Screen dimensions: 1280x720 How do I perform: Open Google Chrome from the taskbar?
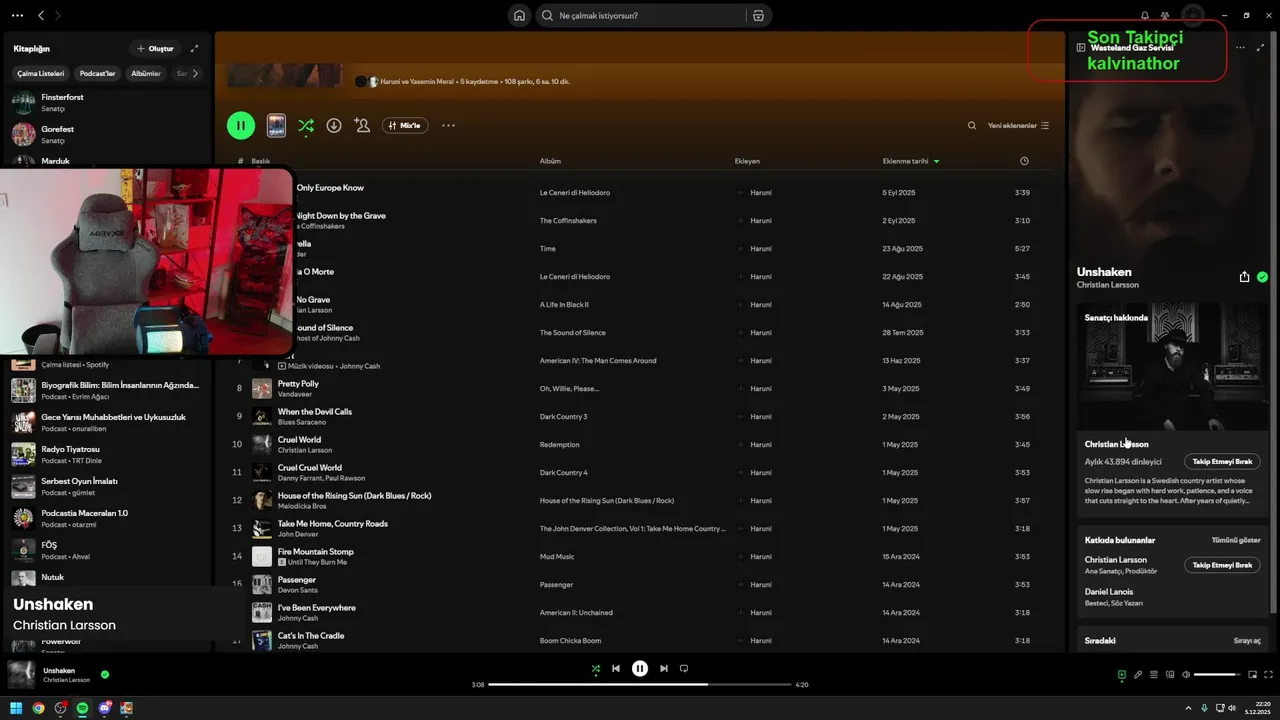[38, 708]
